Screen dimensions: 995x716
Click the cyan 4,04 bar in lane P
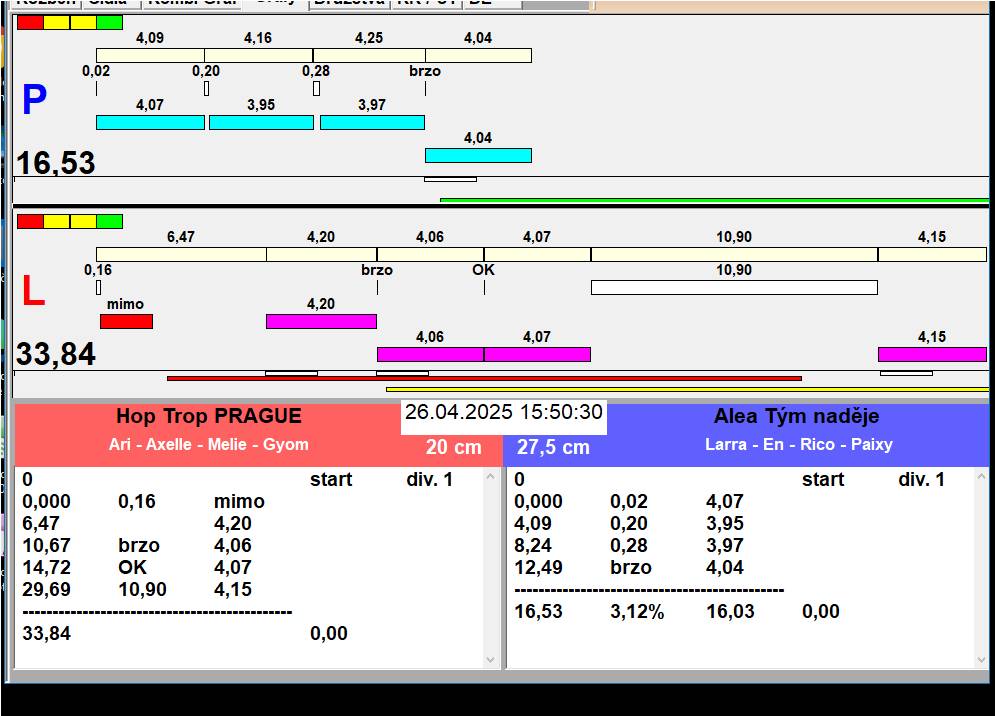pos(478,155)
